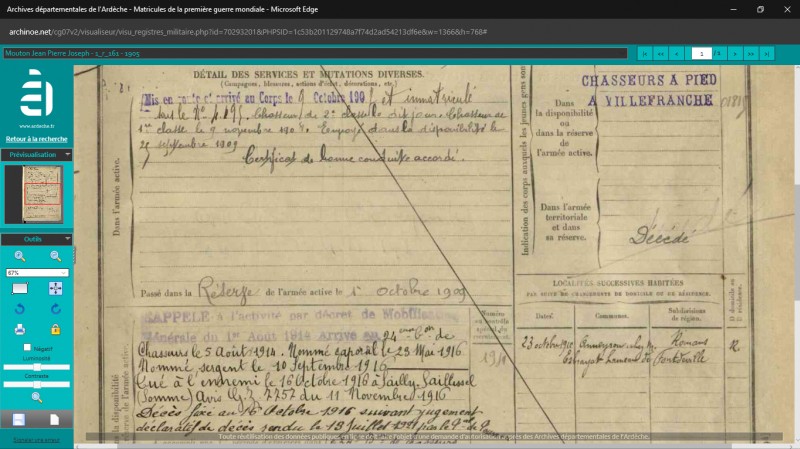800x449 pixels.
Task: Rotate the image counterclockwise
Action: (x=20, y=309)
